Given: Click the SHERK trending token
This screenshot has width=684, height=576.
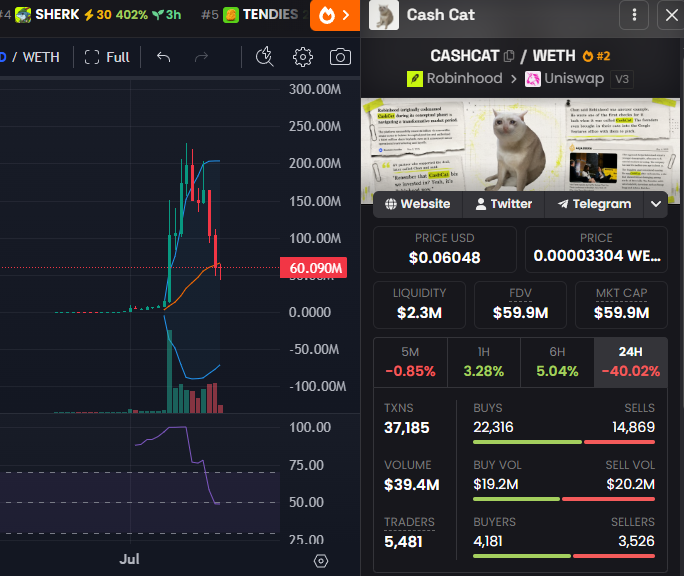Looking at the screenshot, I should tap(98, 14).
